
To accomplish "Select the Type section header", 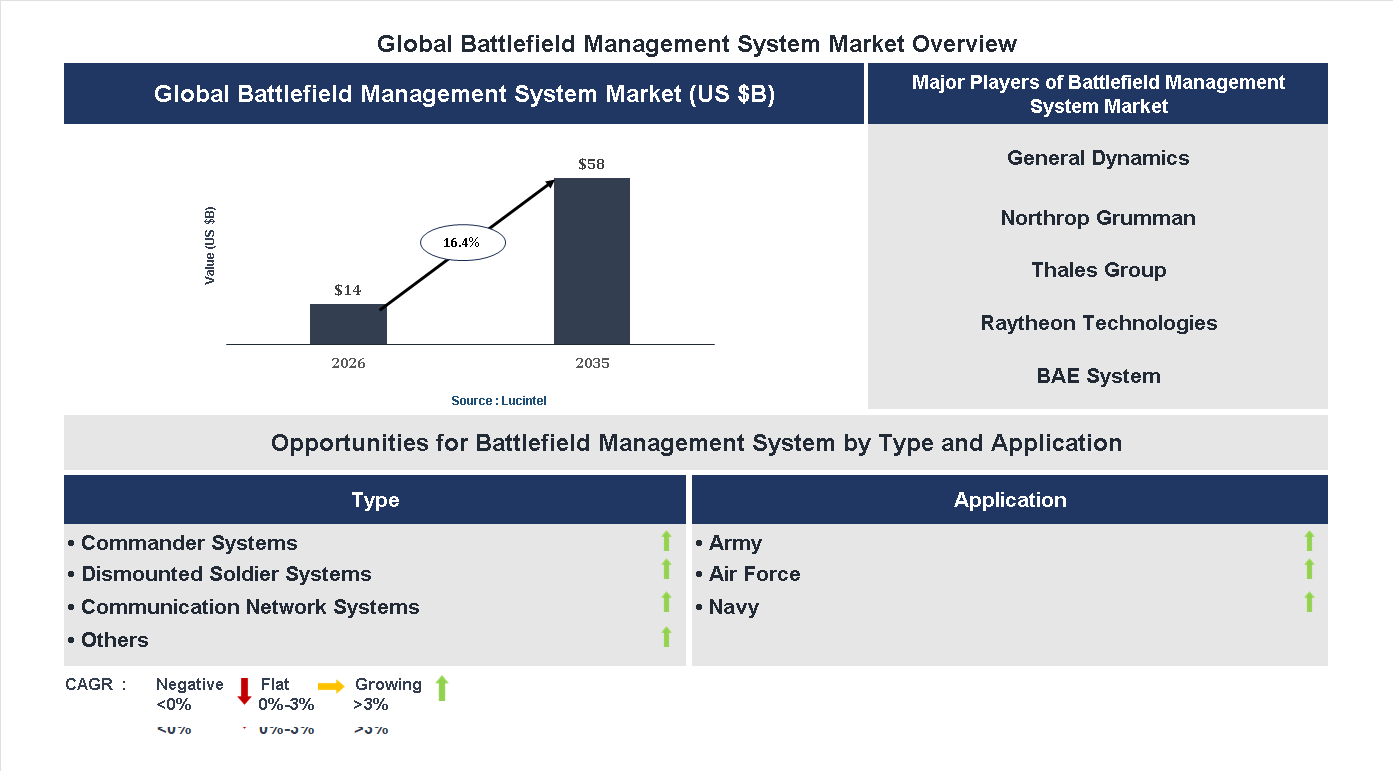I will pyautogui.click(x=375, y=499).
